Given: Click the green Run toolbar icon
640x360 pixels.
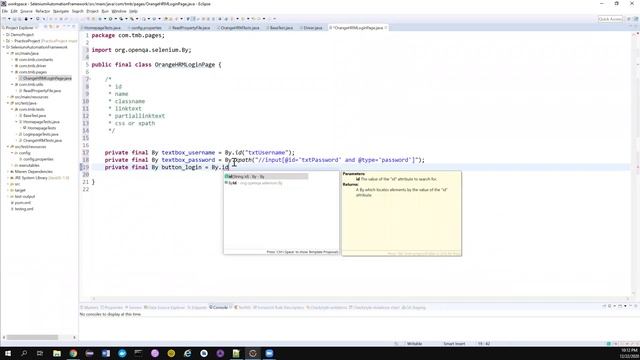Looking at the screenshot, I should pyautogui.click(x=110, y=19).
